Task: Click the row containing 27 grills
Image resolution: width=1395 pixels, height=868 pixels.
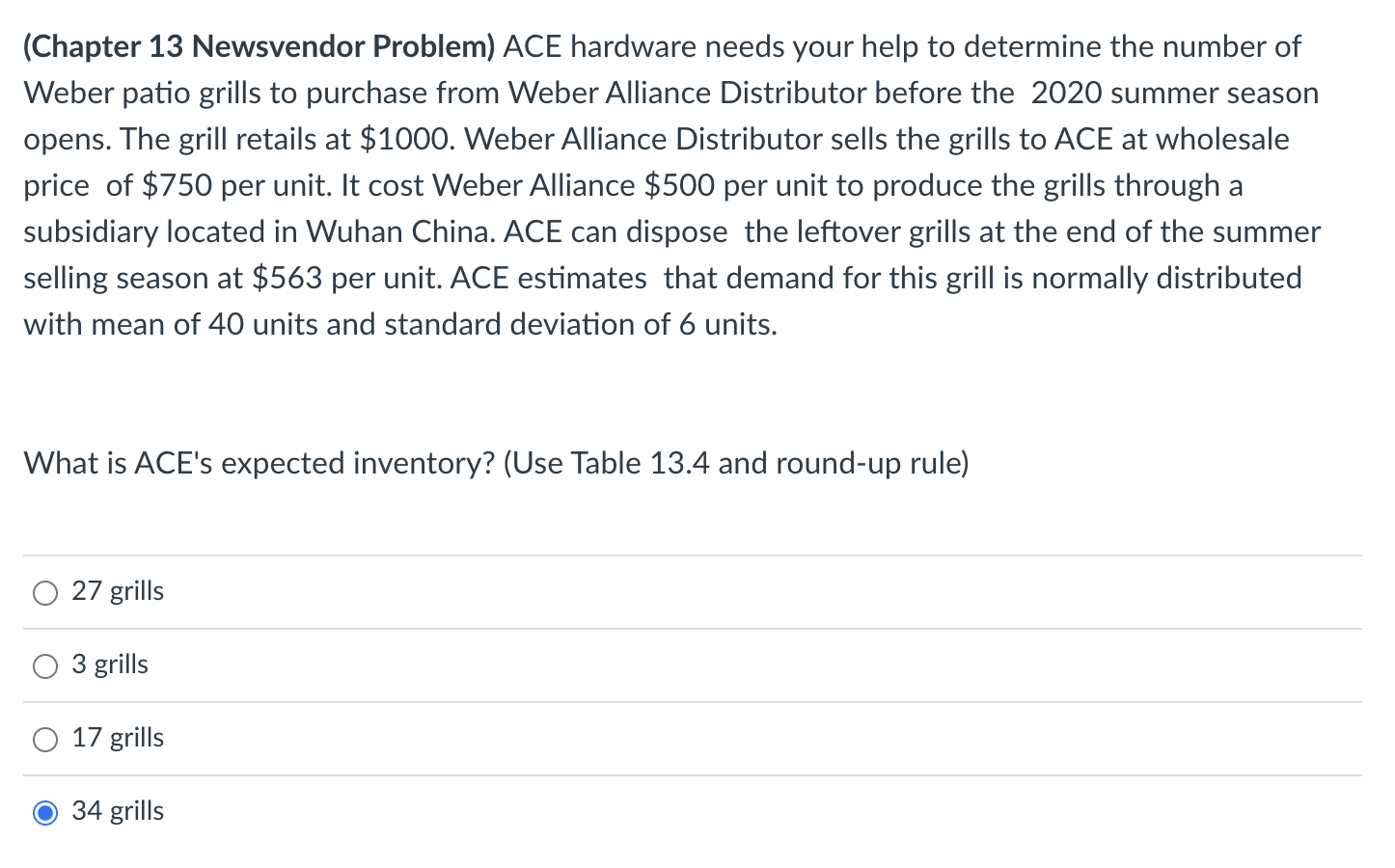Action: [x=386, y=591]
